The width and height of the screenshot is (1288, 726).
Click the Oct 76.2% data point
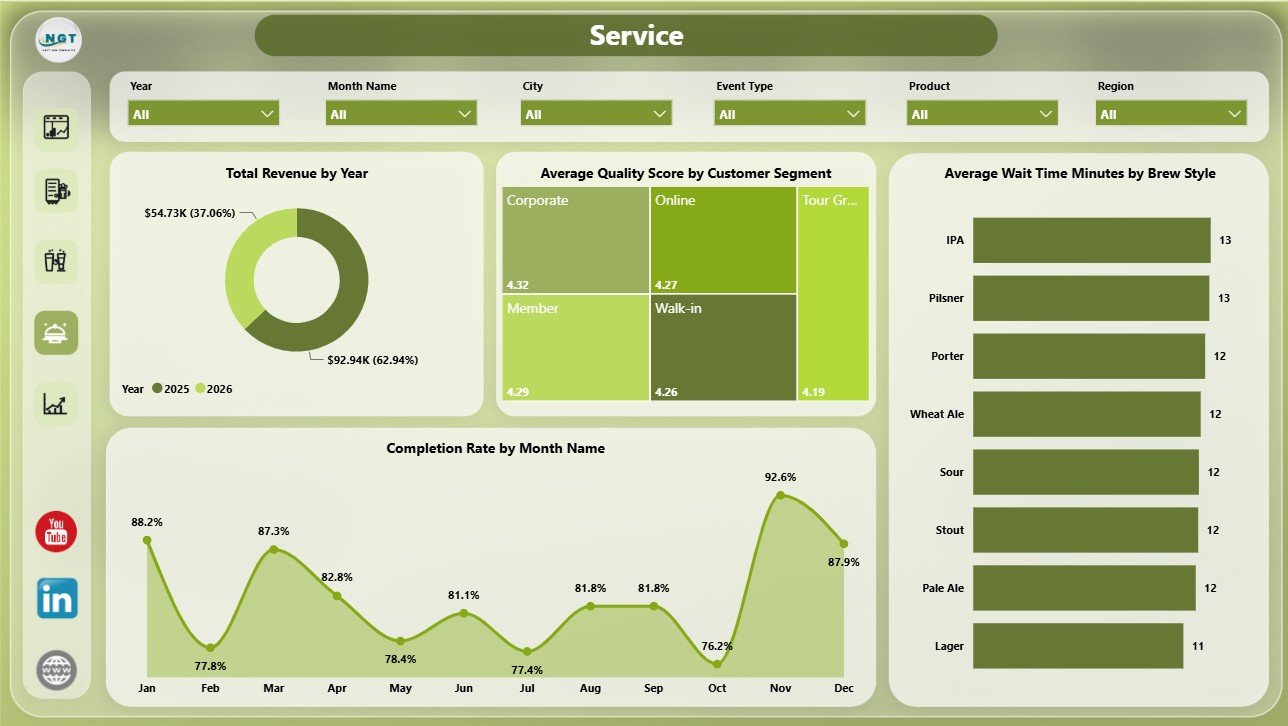click(718, 663)
